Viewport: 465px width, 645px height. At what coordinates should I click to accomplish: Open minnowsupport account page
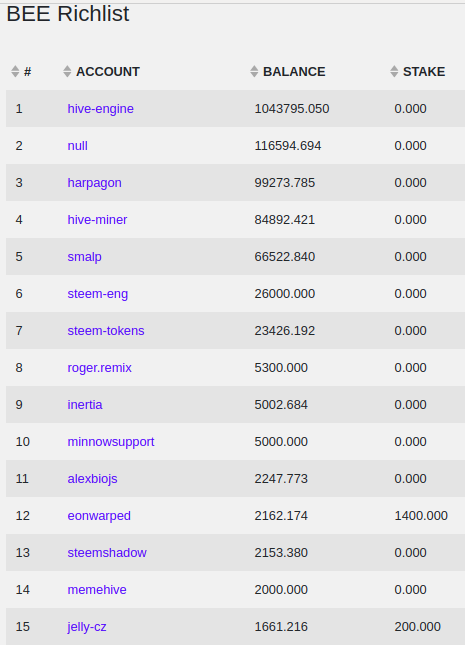(111, 442)
